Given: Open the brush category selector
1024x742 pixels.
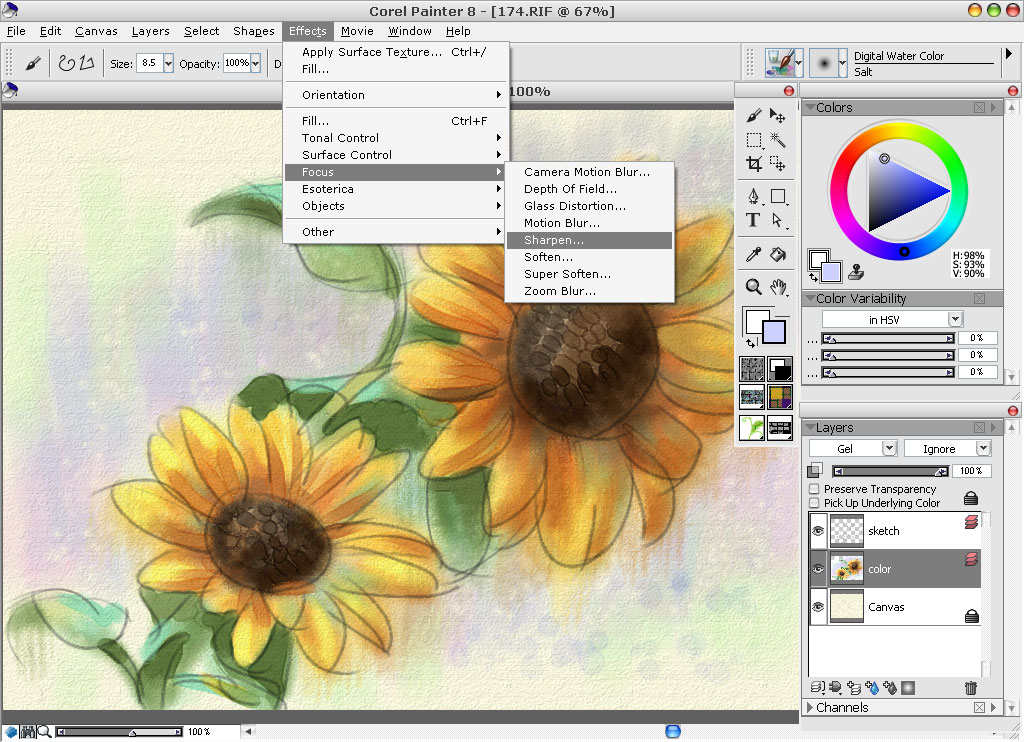Looking at the screenshot, I should coord(784,63).
